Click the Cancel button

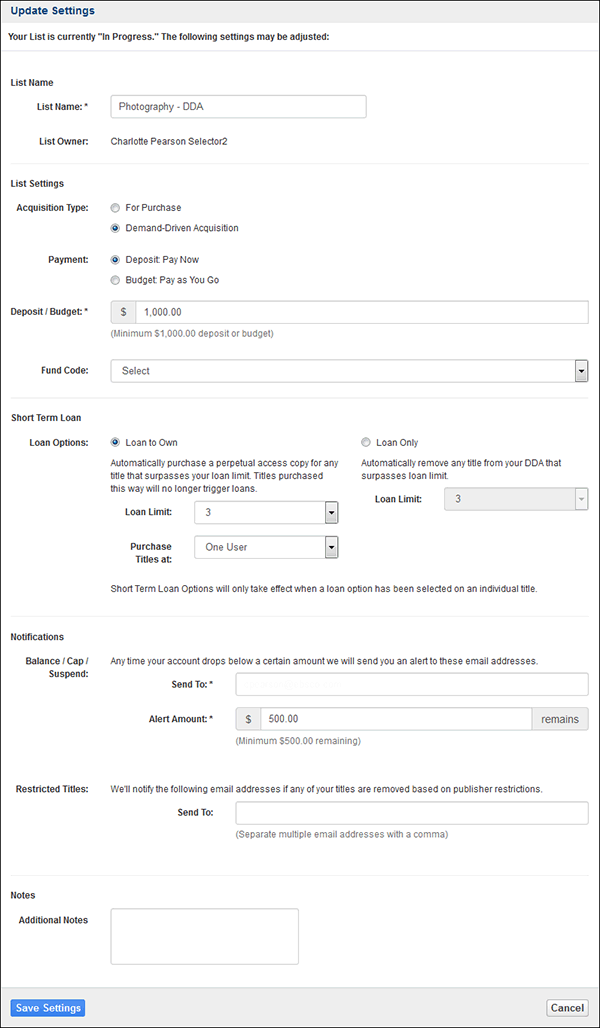point(567,1008)
